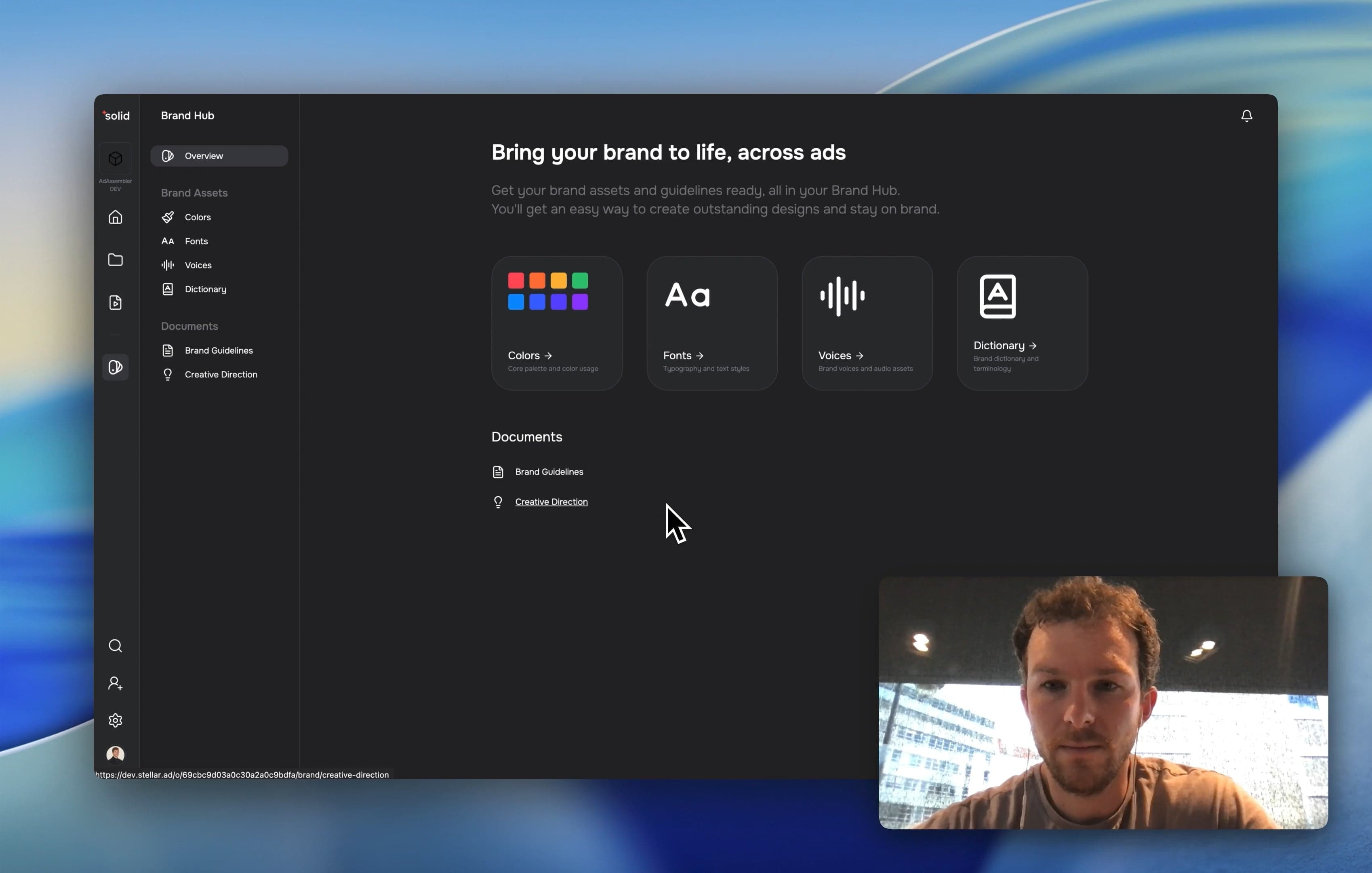Click the AA icon beside Fonts in sidebar
Screen dimensions: 1372x873
[168, 241]
